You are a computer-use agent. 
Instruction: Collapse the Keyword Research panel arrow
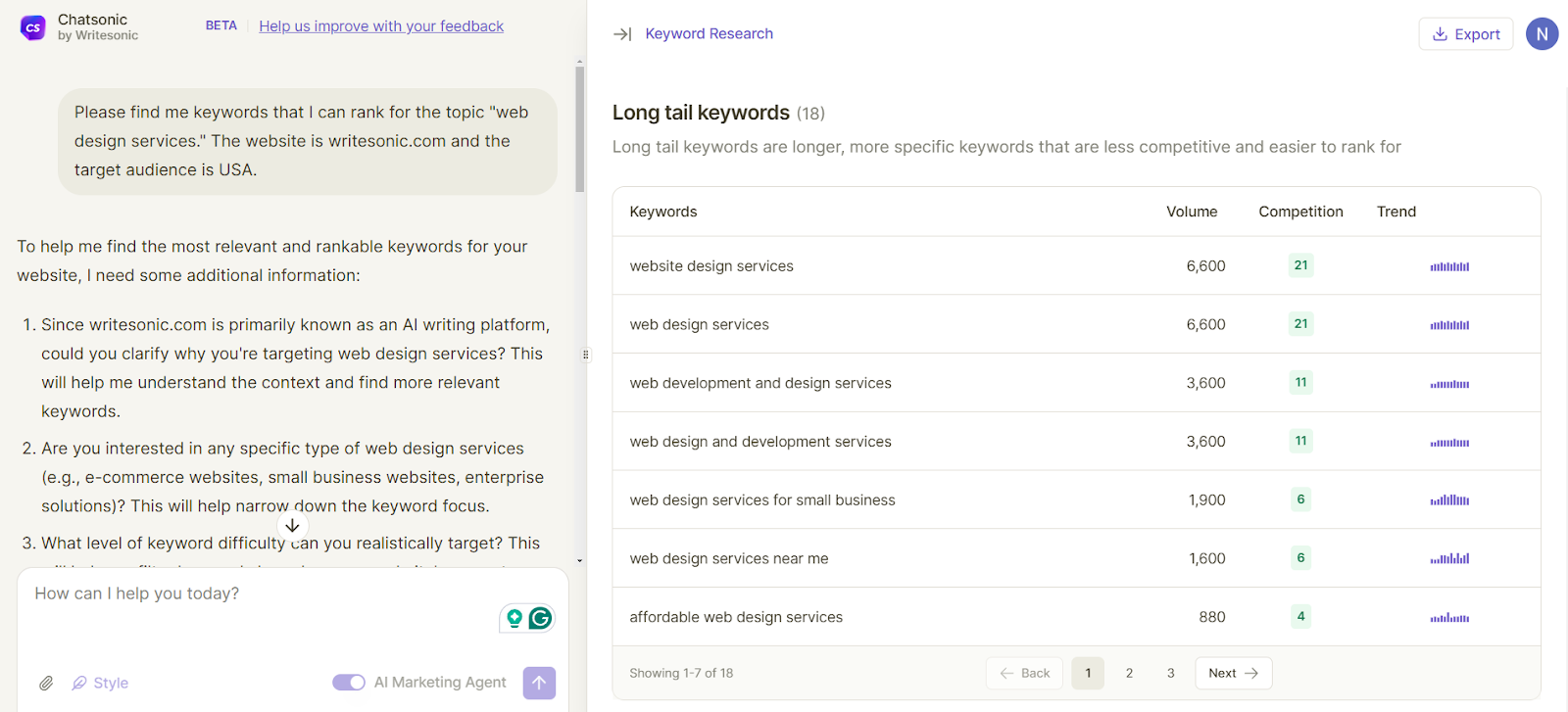click(622, 34)
